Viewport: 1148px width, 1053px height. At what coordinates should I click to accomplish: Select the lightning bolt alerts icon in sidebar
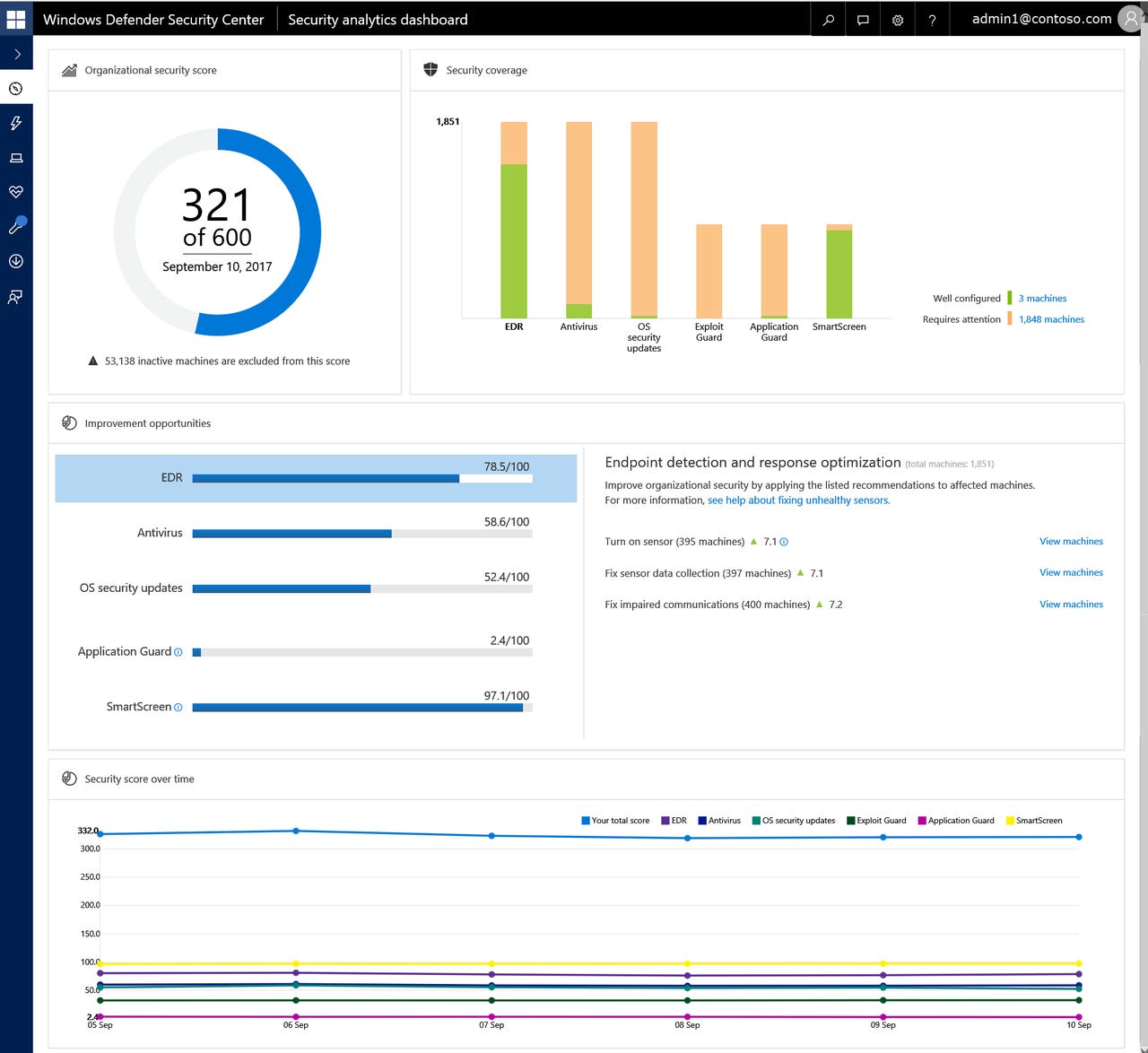[16, 124]
